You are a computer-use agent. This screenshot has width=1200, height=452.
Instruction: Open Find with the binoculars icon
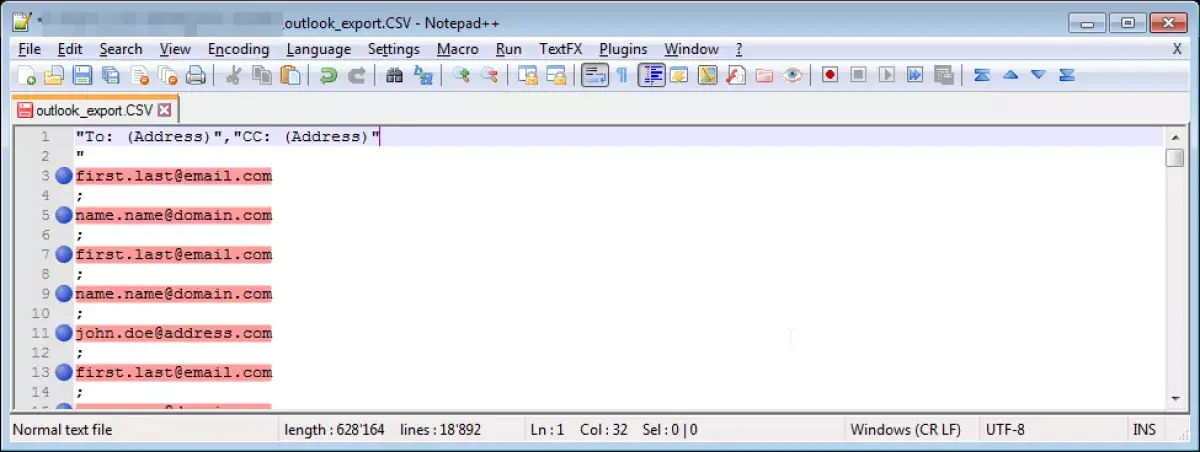394,75
